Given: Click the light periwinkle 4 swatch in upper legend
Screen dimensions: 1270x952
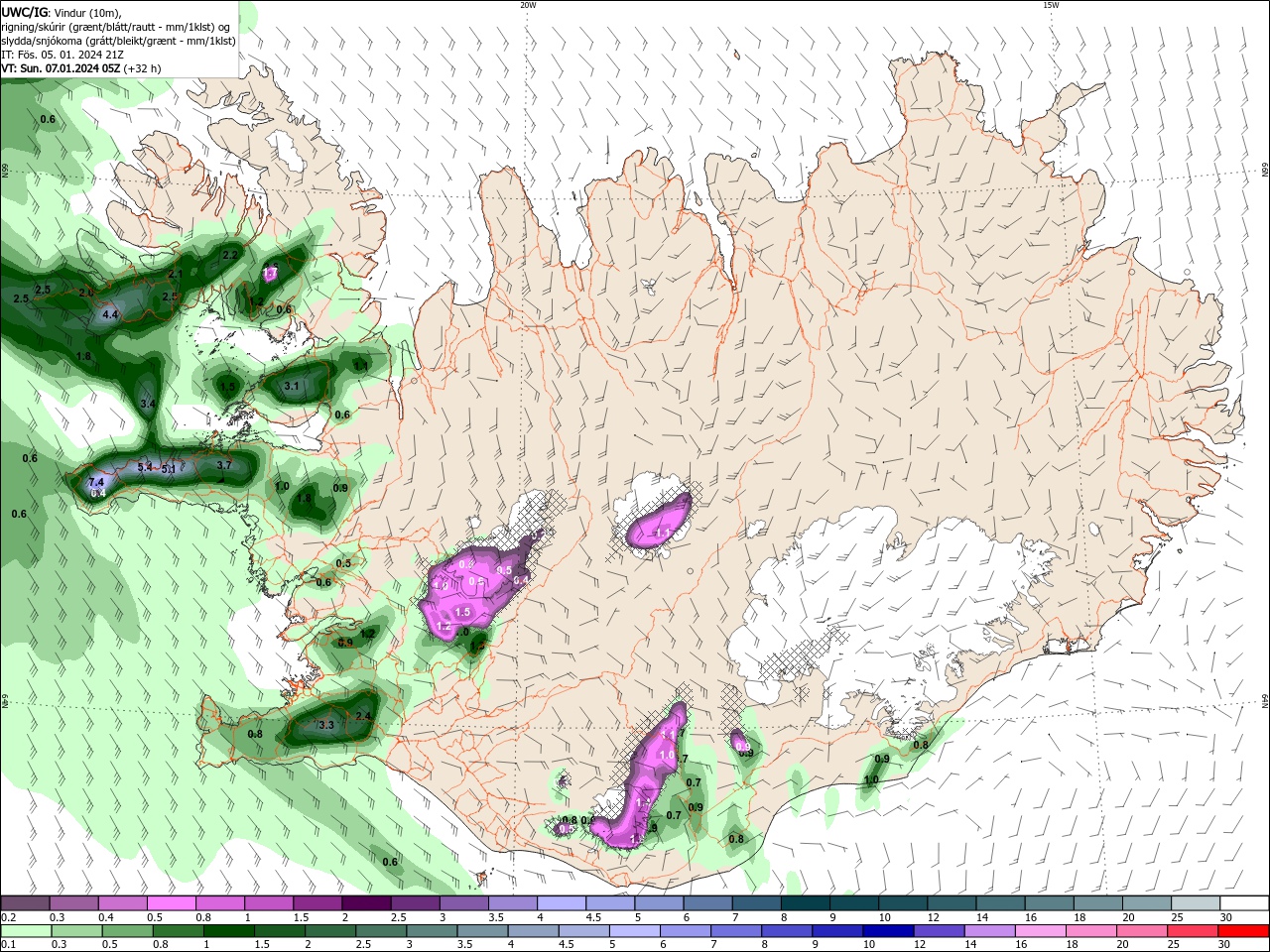Looking at the screenshot, I should pos(561,903).
